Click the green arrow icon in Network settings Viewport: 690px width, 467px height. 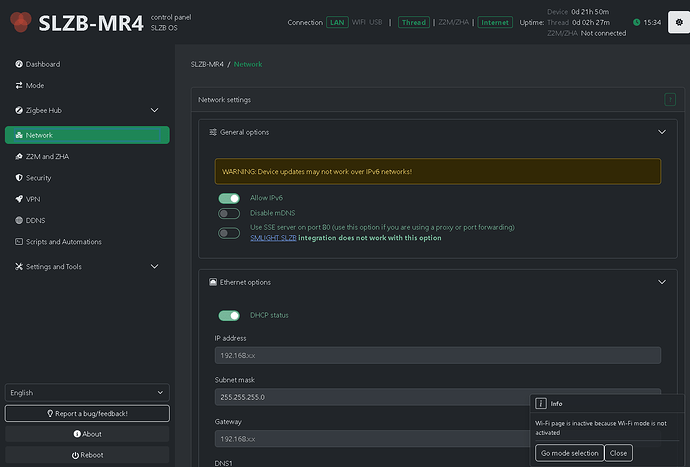669,99
